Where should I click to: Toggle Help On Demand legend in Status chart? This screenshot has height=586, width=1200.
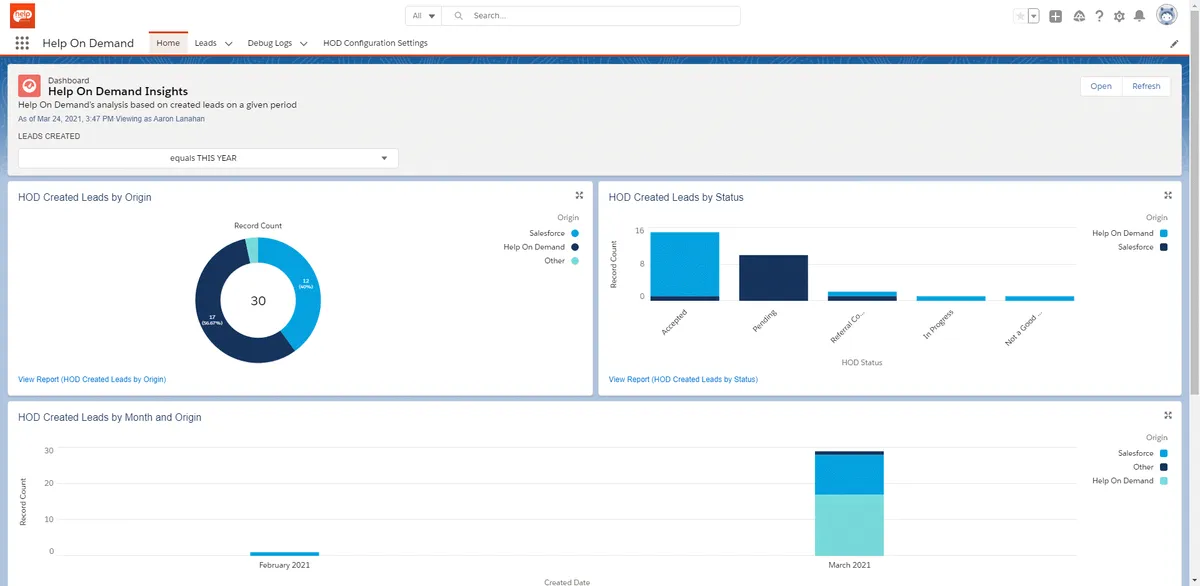[1164, 233]
